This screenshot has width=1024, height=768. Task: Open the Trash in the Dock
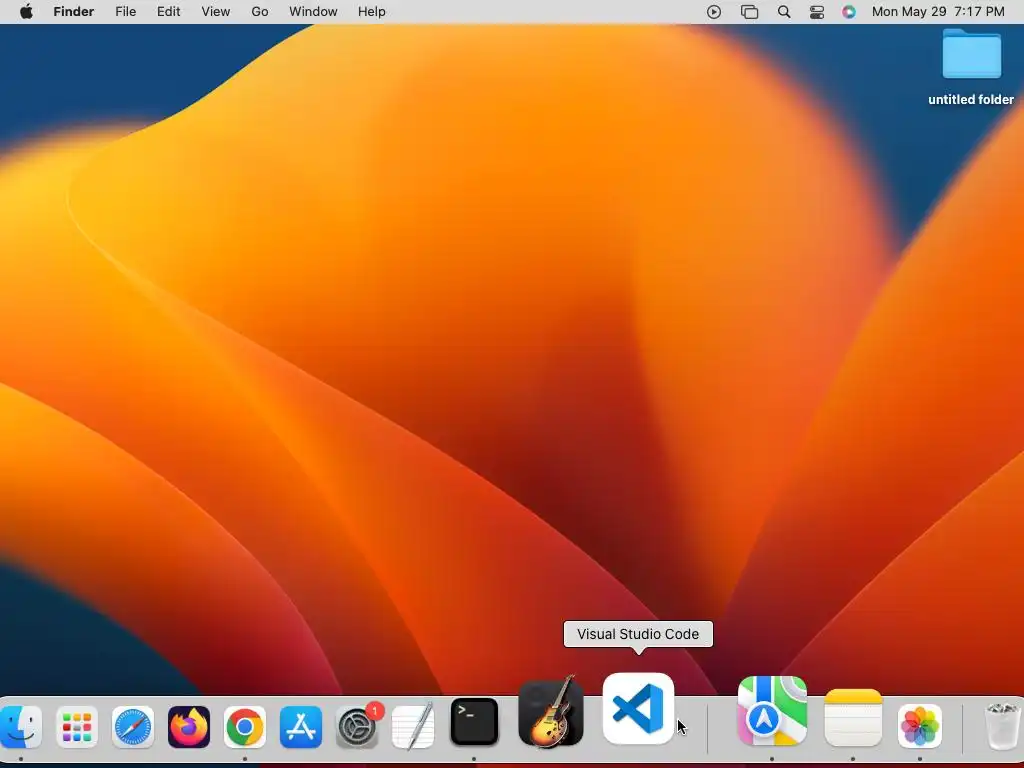[1002, 726]
